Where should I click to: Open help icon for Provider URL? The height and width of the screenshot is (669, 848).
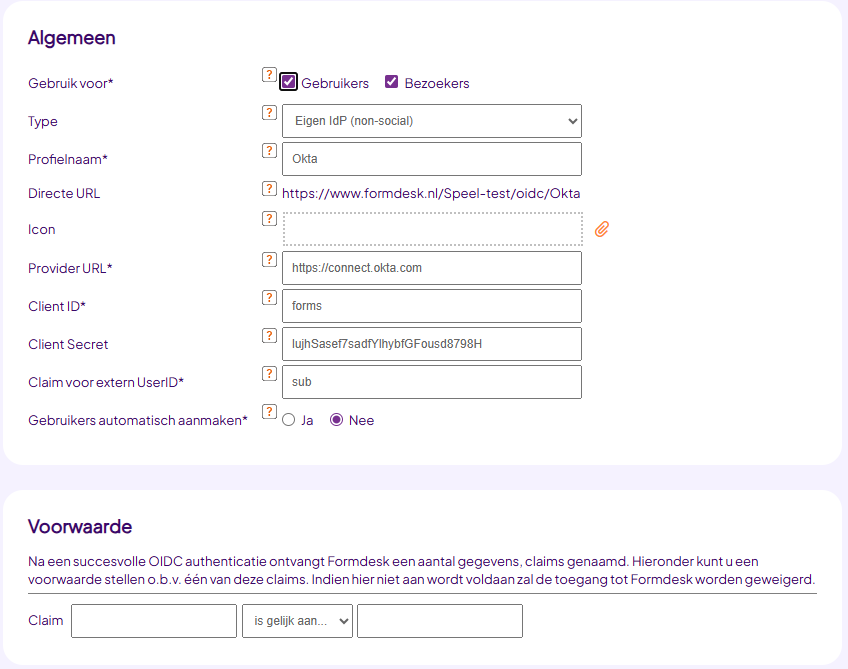click(269, 260)
